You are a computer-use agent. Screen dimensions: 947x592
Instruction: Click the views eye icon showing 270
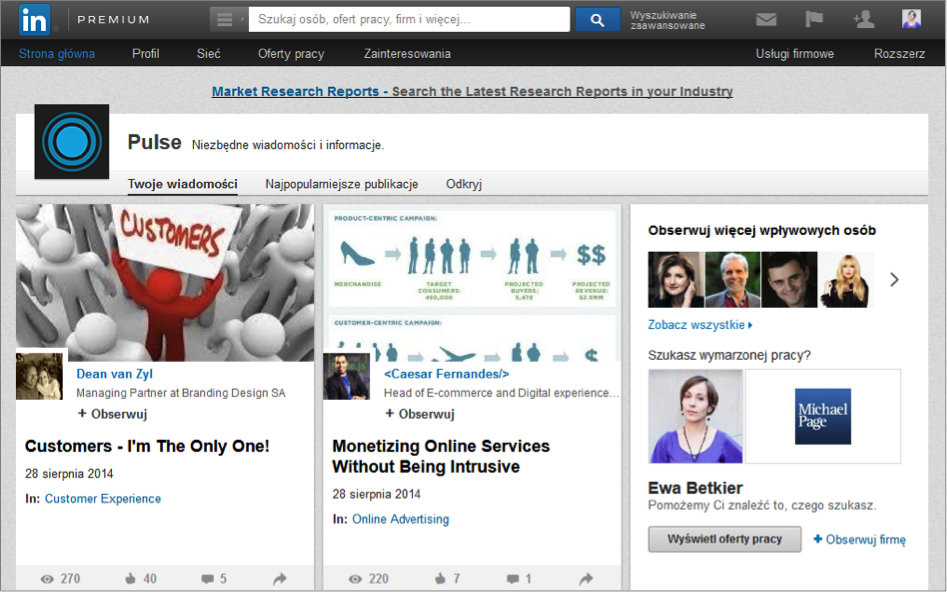(47, 579)
